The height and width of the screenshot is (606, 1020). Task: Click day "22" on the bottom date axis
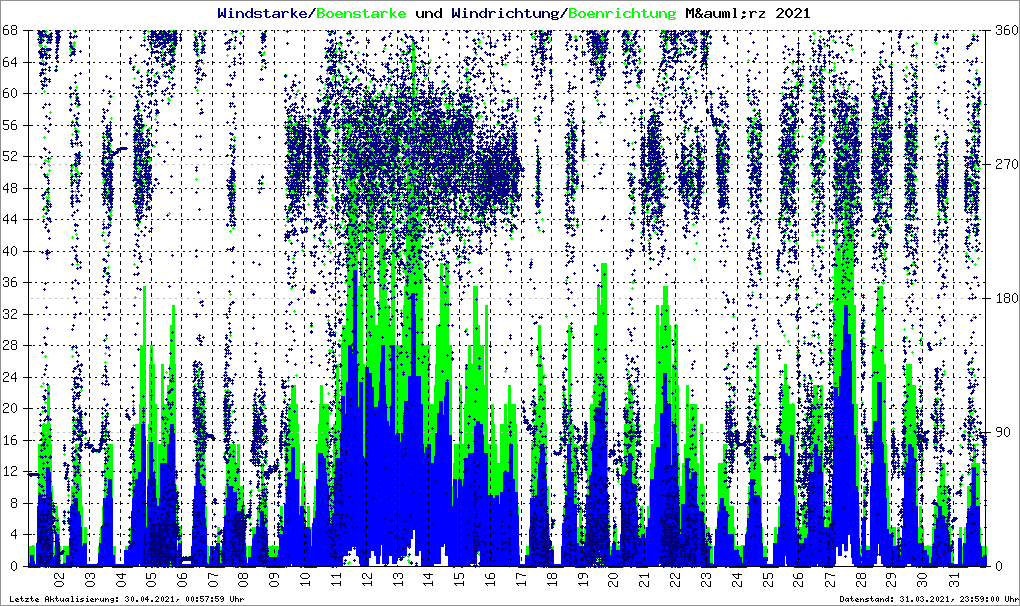[675, 578]
